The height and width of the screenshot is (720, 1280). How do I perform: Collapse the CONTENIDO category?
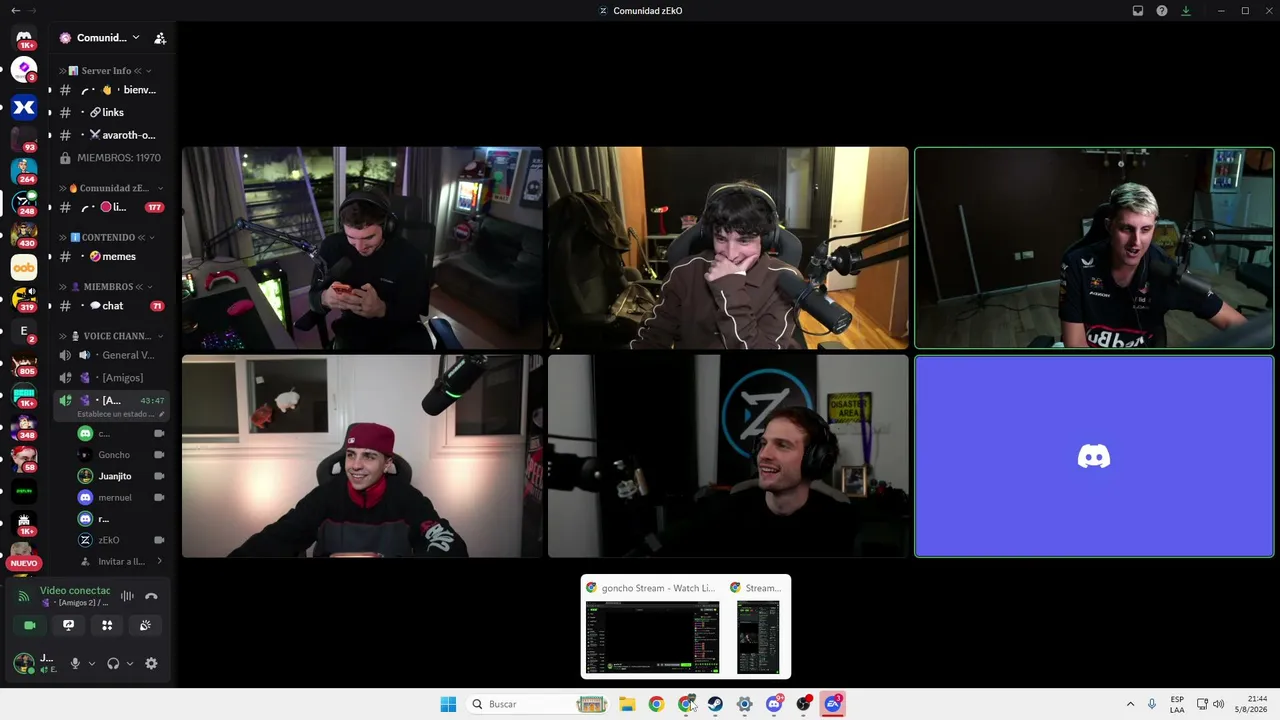(x=108, y=237)
